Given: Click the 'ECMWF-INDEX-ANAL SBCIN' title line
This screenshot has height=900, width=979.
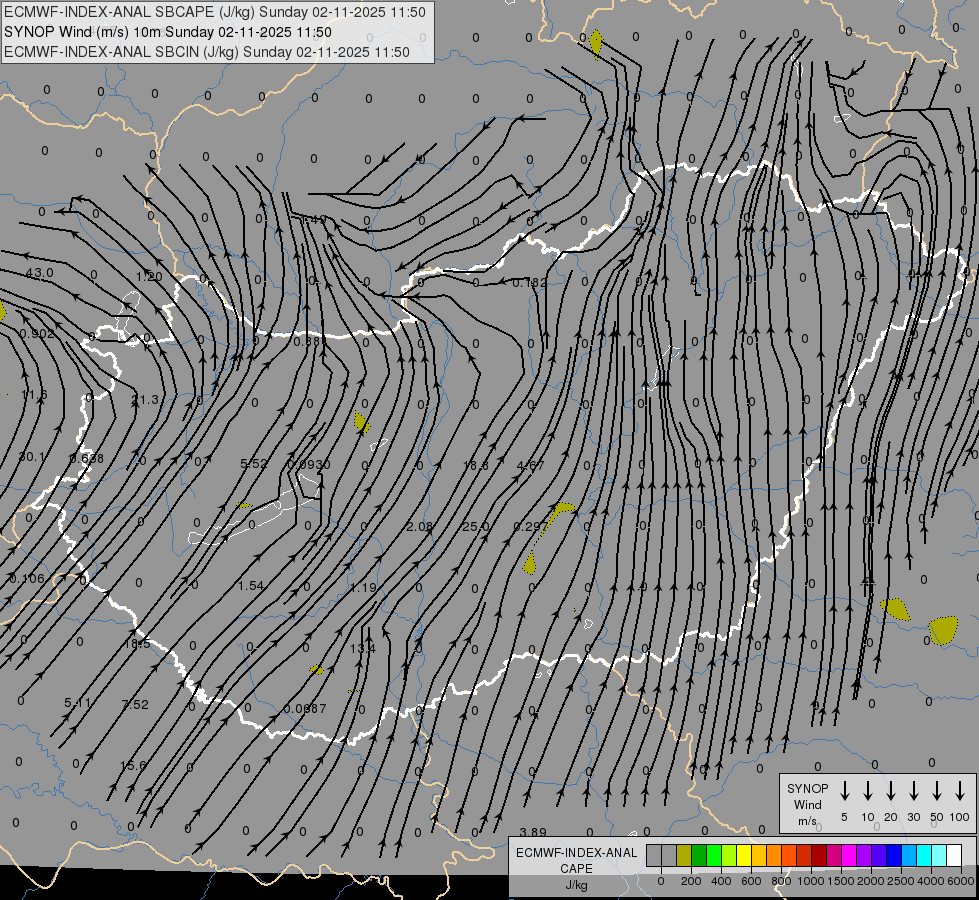Looking at the screenshot, I should [x=207, y=52].
